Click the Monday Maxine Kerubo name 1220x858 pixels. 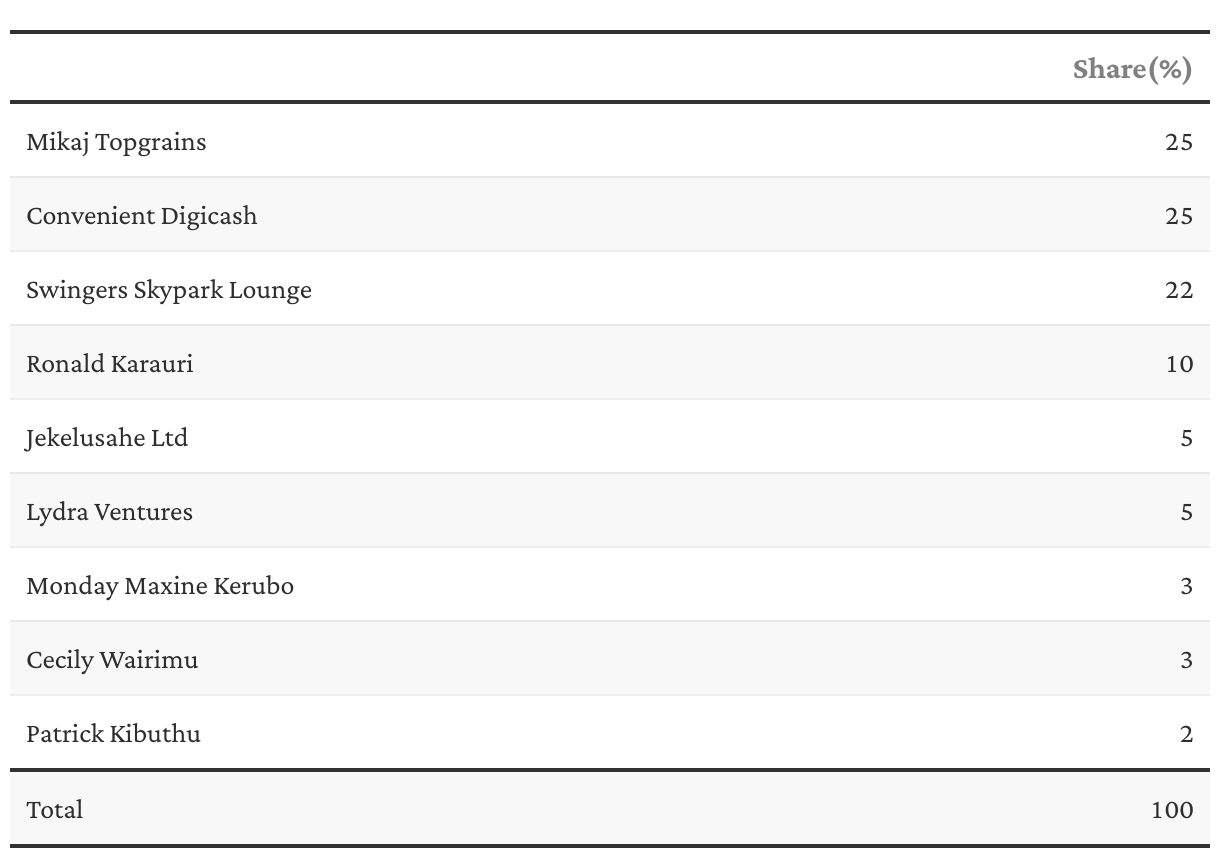pos(160,585)
